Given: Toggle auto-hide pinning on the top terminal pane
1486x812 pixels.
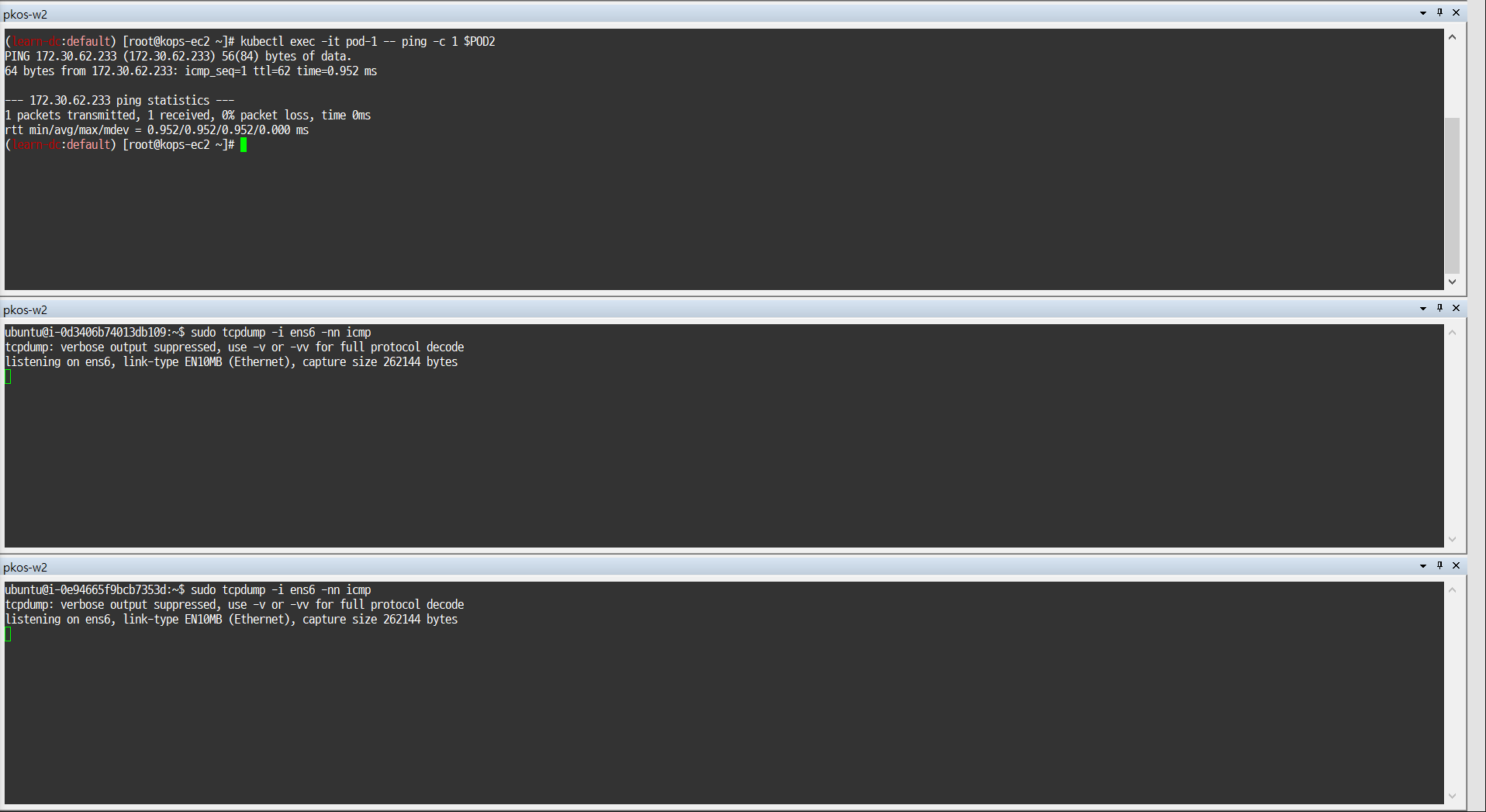Looking at the screenshot, I should [x=1440, y=13].
